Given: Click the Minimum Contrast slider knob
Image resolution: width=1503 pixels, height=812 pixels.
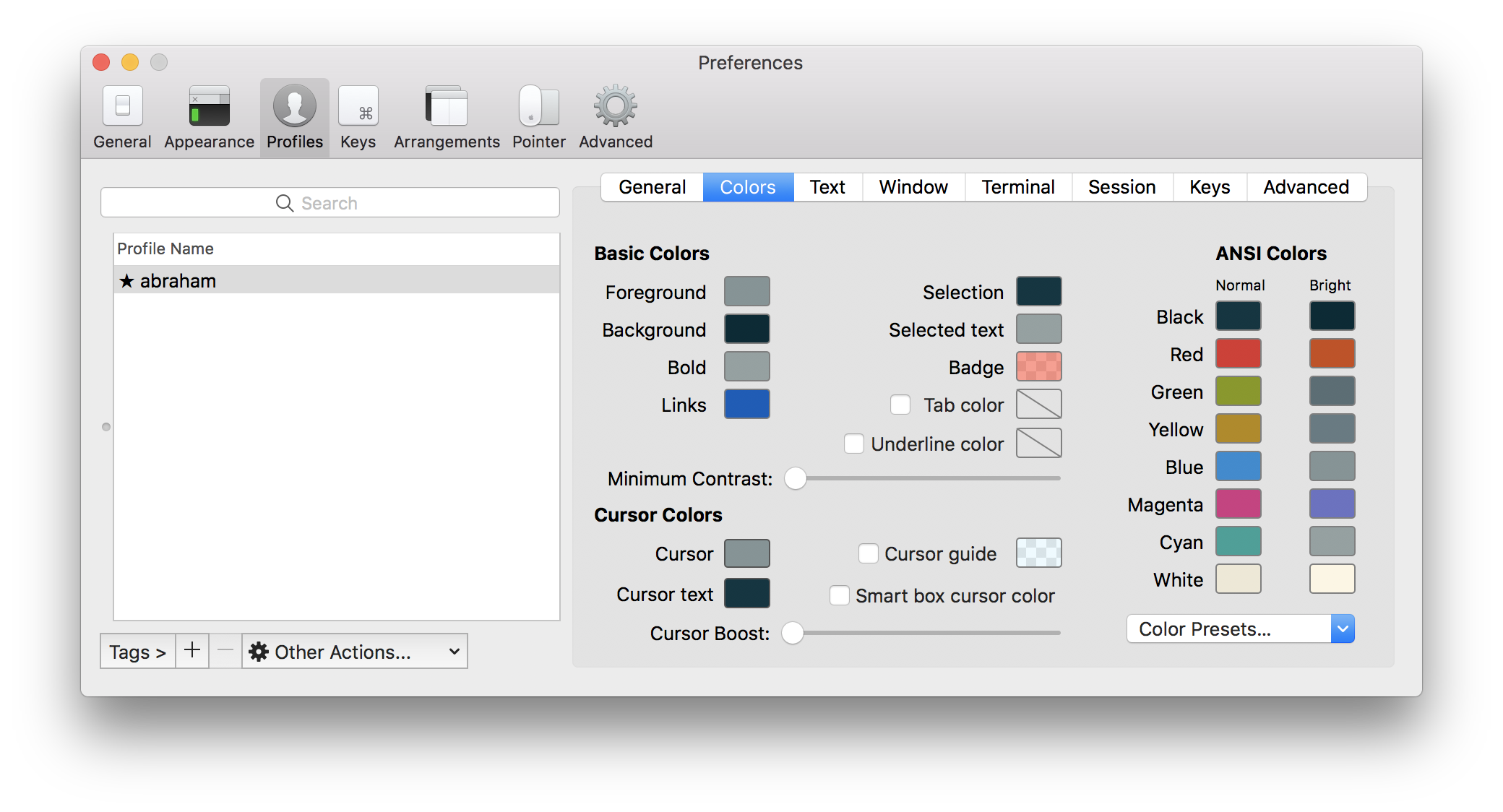Looking at the screenshot, I should (796, 478).
